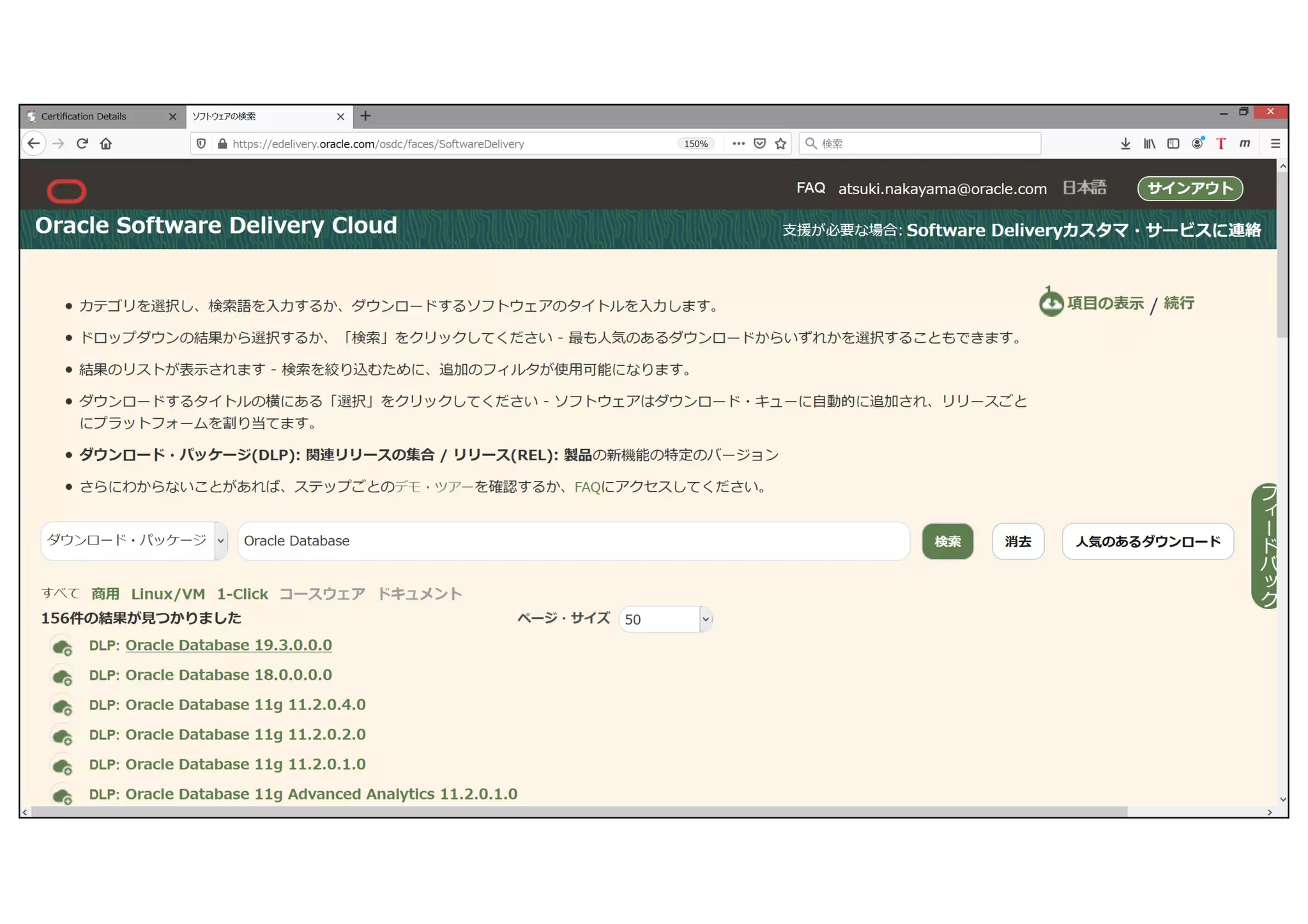Open the FAQ link in the instructions

pos(587,487)
